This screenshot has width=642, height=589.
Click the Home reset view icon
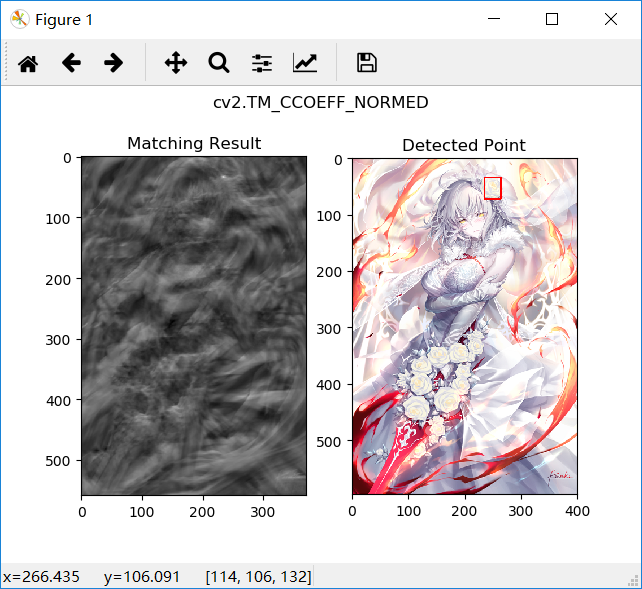pos(28,63)
